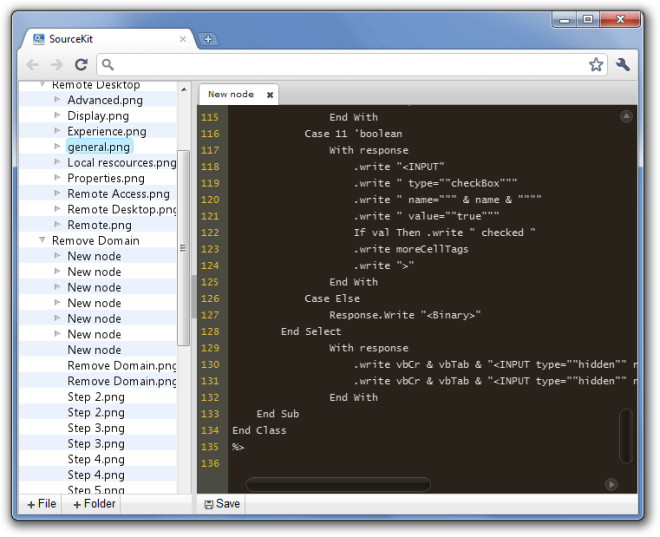Click the 'Response.Write "<Binary>"' line
This screenshot has width=660, height=537.
tap(405, 315)
